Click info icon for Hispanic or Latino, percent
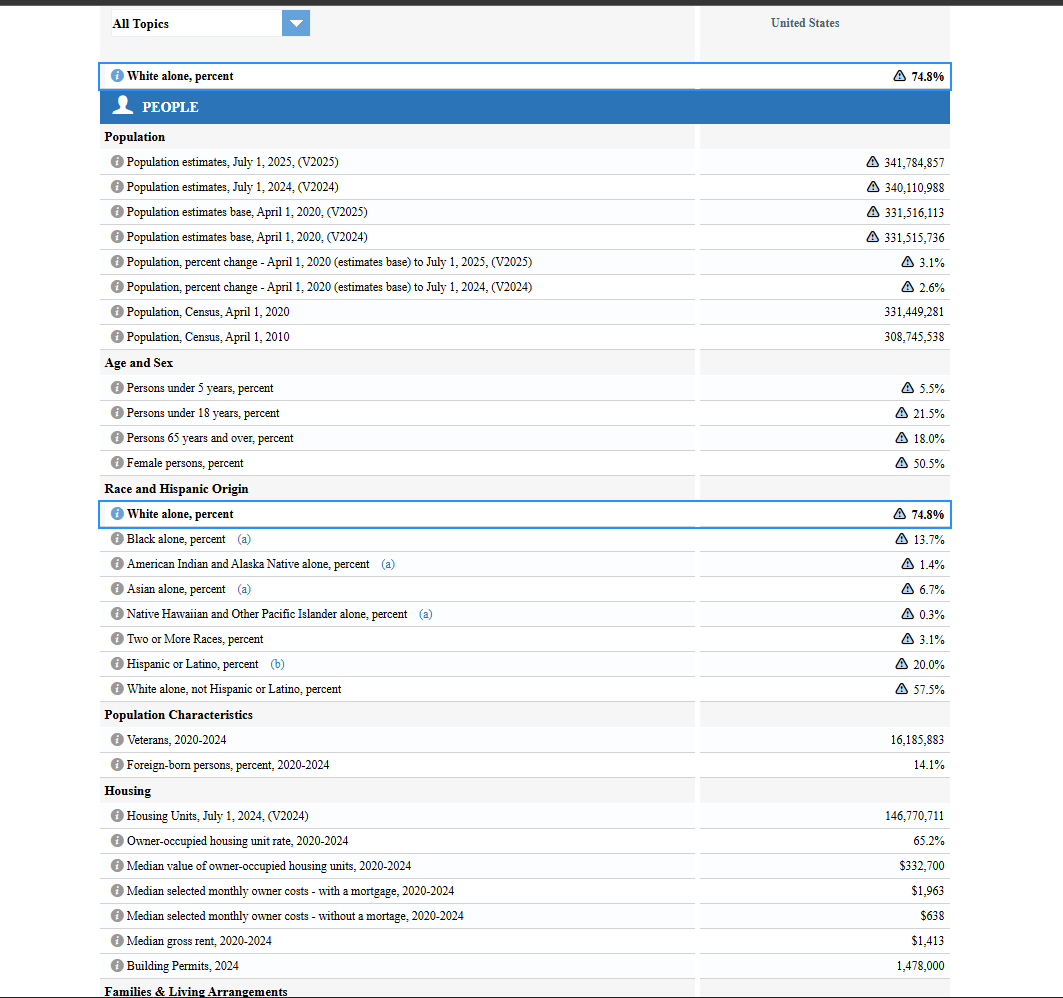Screen dimensions: 1063x998 click(117, 664)
